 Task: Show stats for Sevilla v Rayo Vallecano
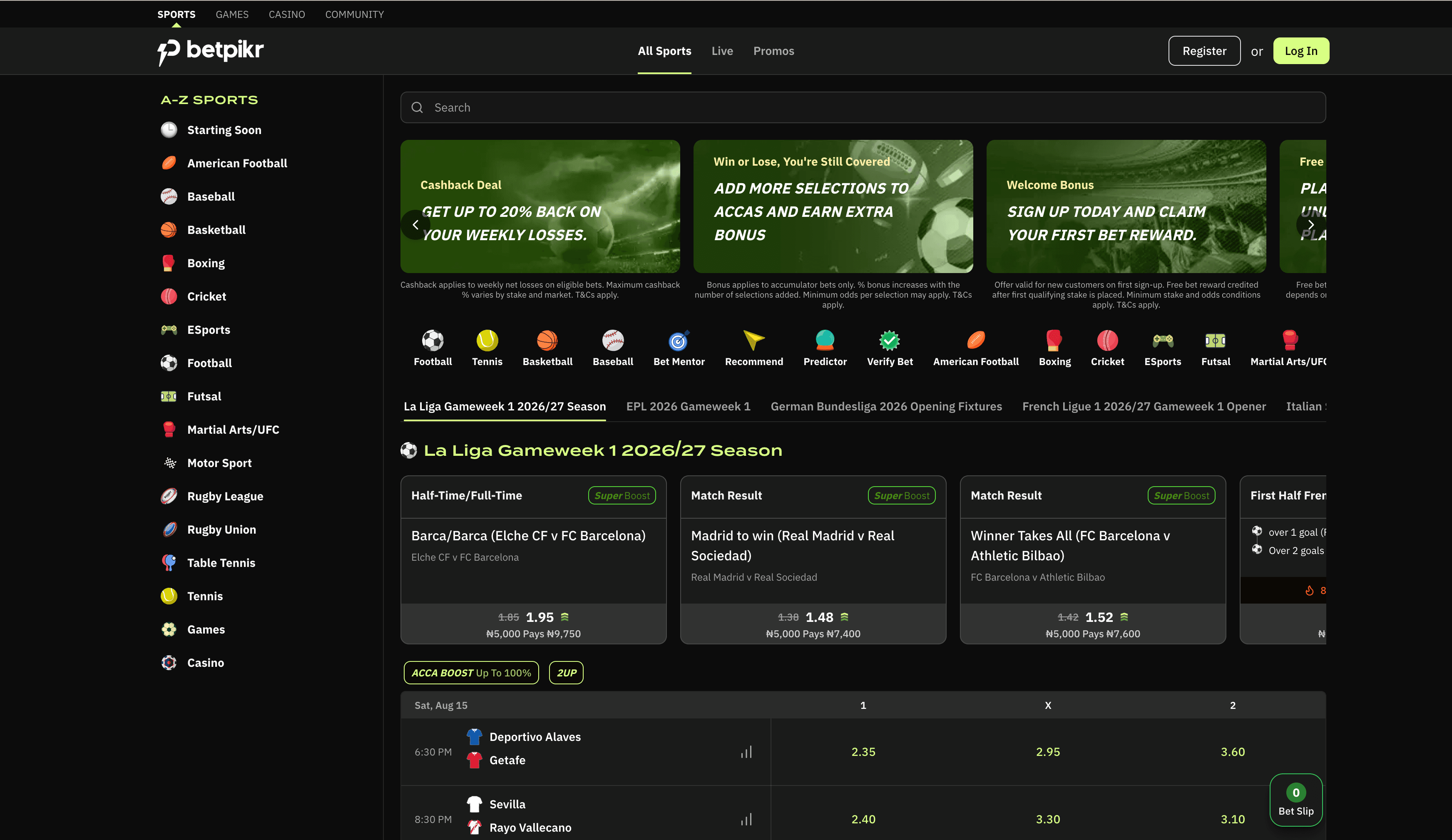746,819
